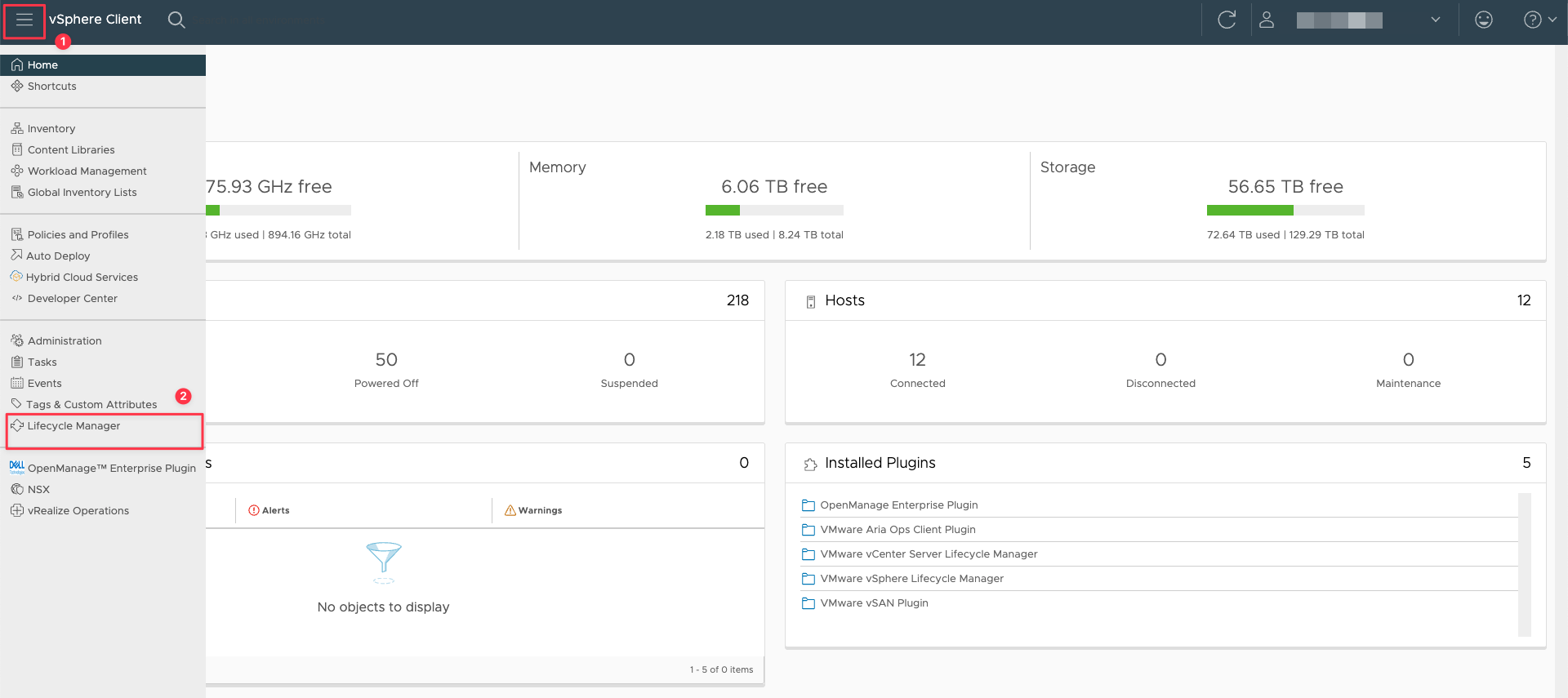
Task: Select Auto Deploy menu entry
Action: click(103, 256)
